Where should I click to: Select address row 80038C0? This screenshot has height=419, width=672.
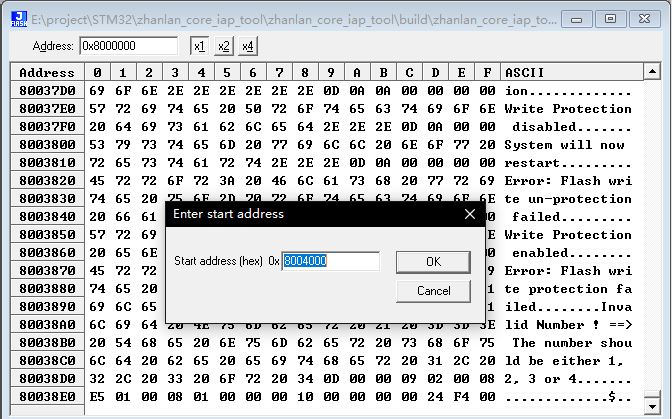coord(47,360)
